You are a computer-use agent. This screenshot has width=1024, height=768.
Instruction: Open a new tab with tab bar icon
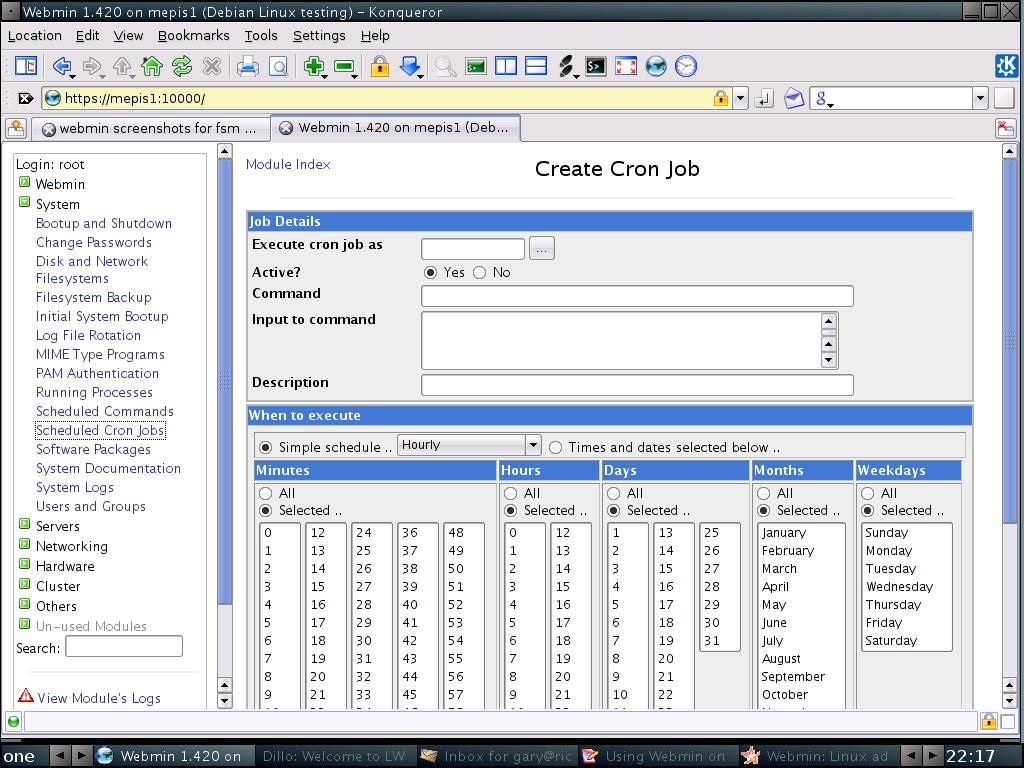[16, 128]
